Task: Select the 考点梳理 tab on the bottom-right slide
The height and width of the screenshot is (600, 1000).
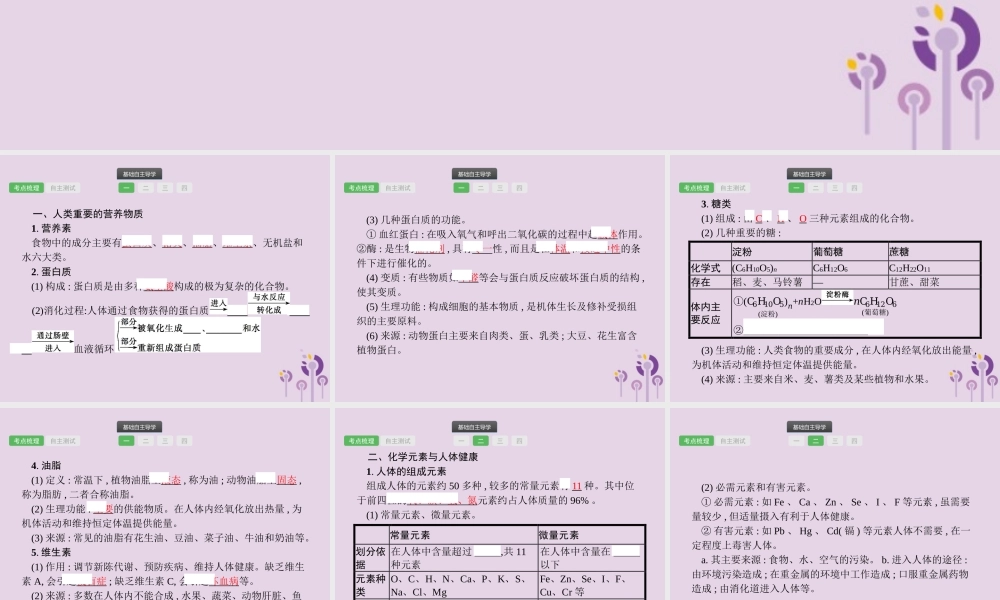Action: coord(695,440)
